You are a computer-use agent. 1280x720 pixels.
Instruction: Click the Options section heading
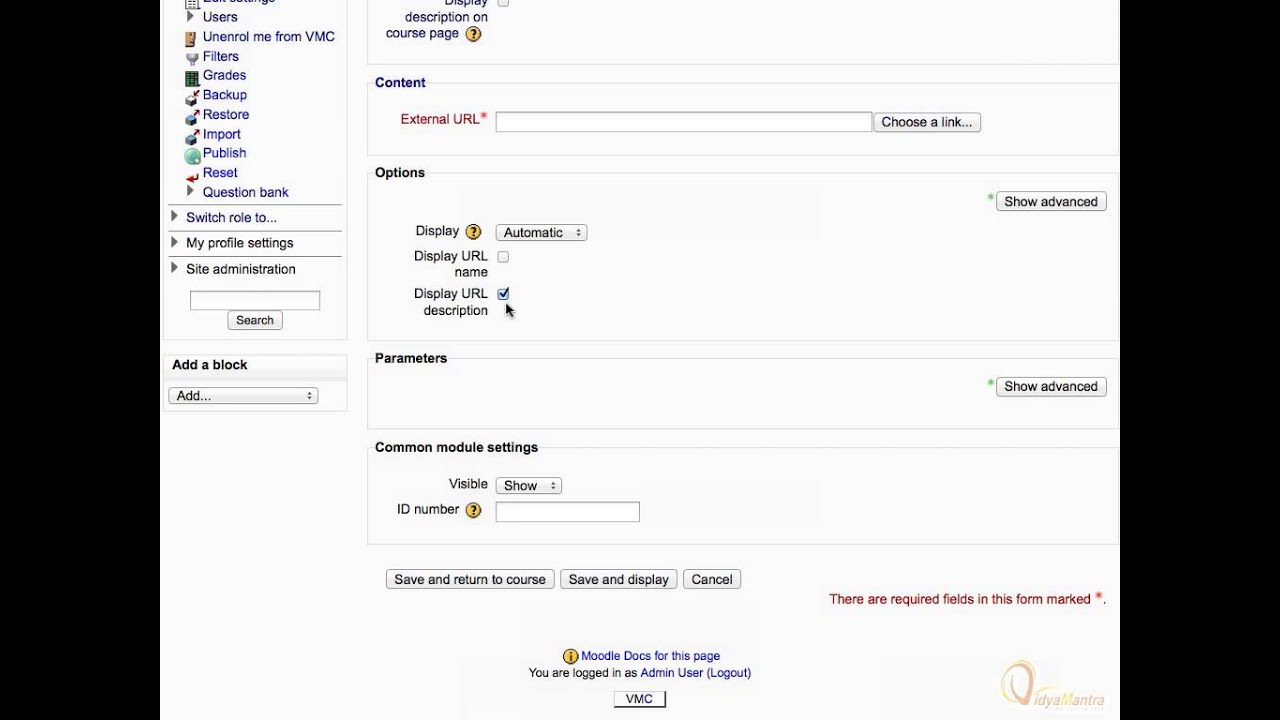click(400, 173)
